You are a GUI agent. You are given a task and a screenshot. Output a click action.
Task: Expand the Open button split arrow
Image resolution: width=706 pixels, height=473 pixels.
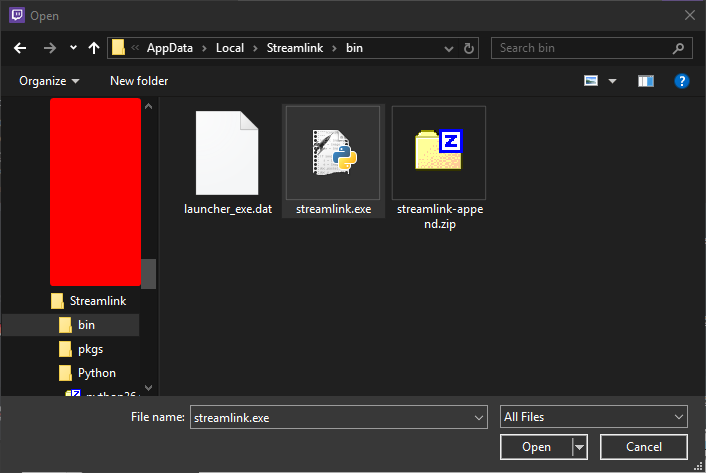pyautogui.click(x=579, y=447)
